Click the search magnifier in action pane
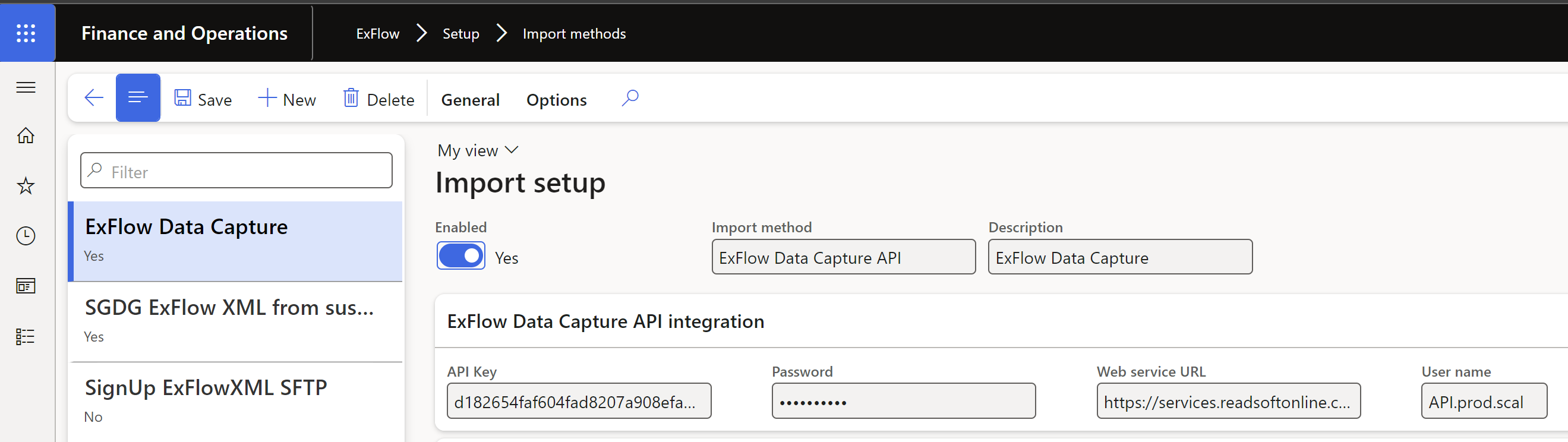 tap(630, 98)
